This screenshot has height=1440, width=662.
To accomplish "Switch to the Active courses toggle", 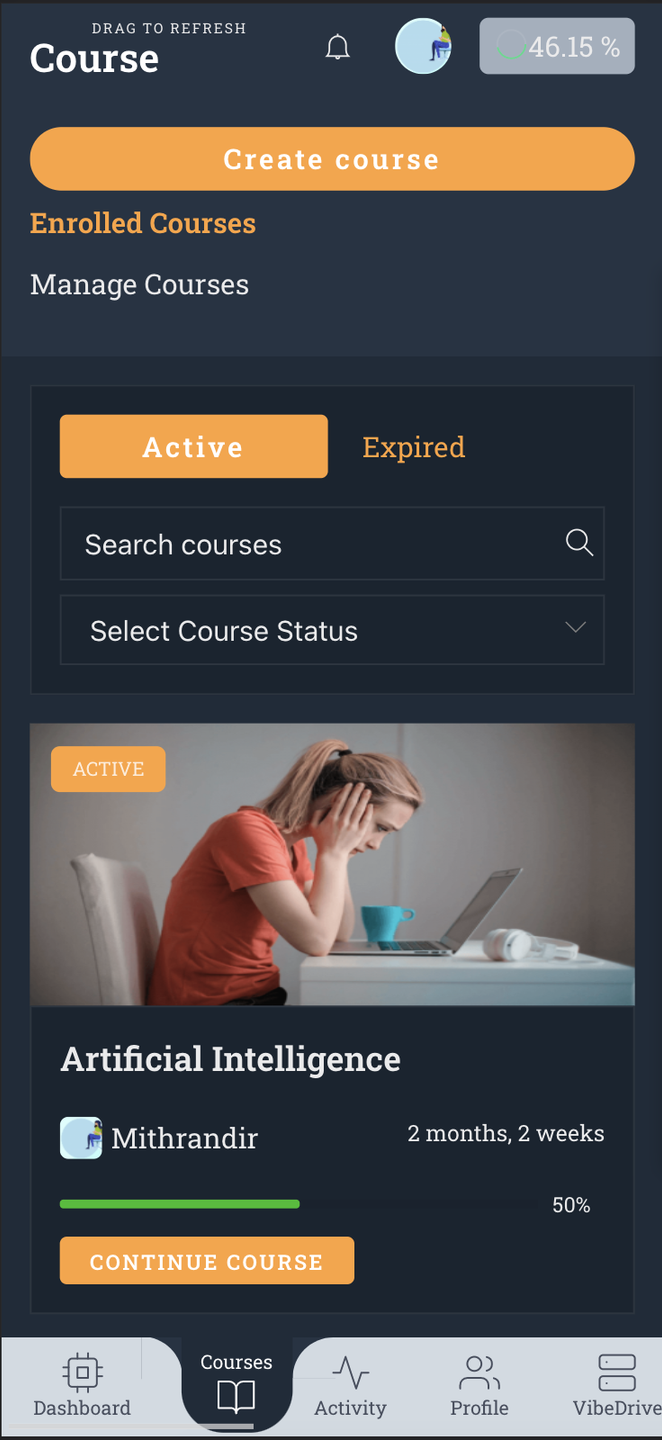I will coord(194,446).
